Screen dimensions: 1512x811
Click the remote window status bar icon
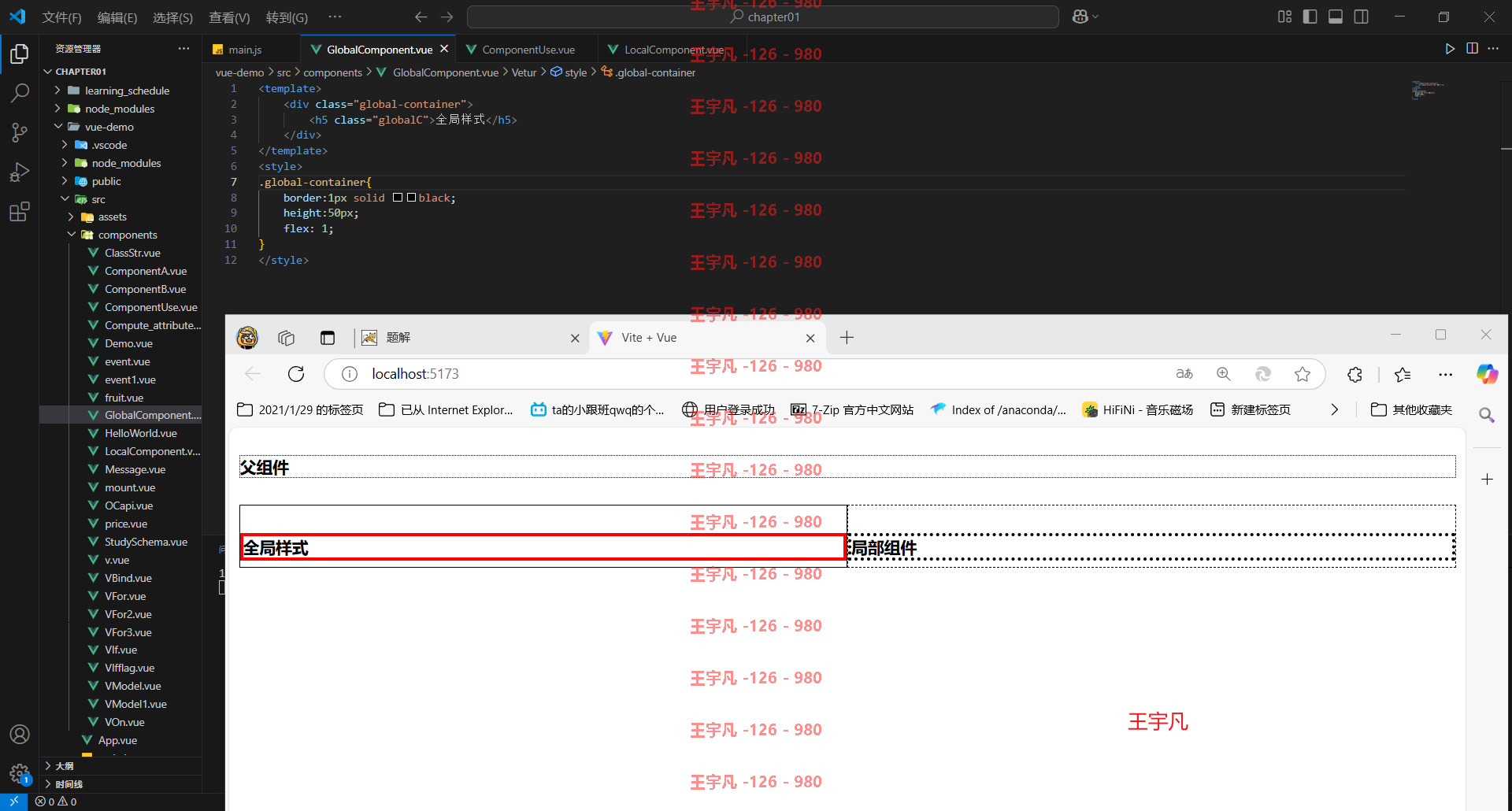click(x=13, y=802)
